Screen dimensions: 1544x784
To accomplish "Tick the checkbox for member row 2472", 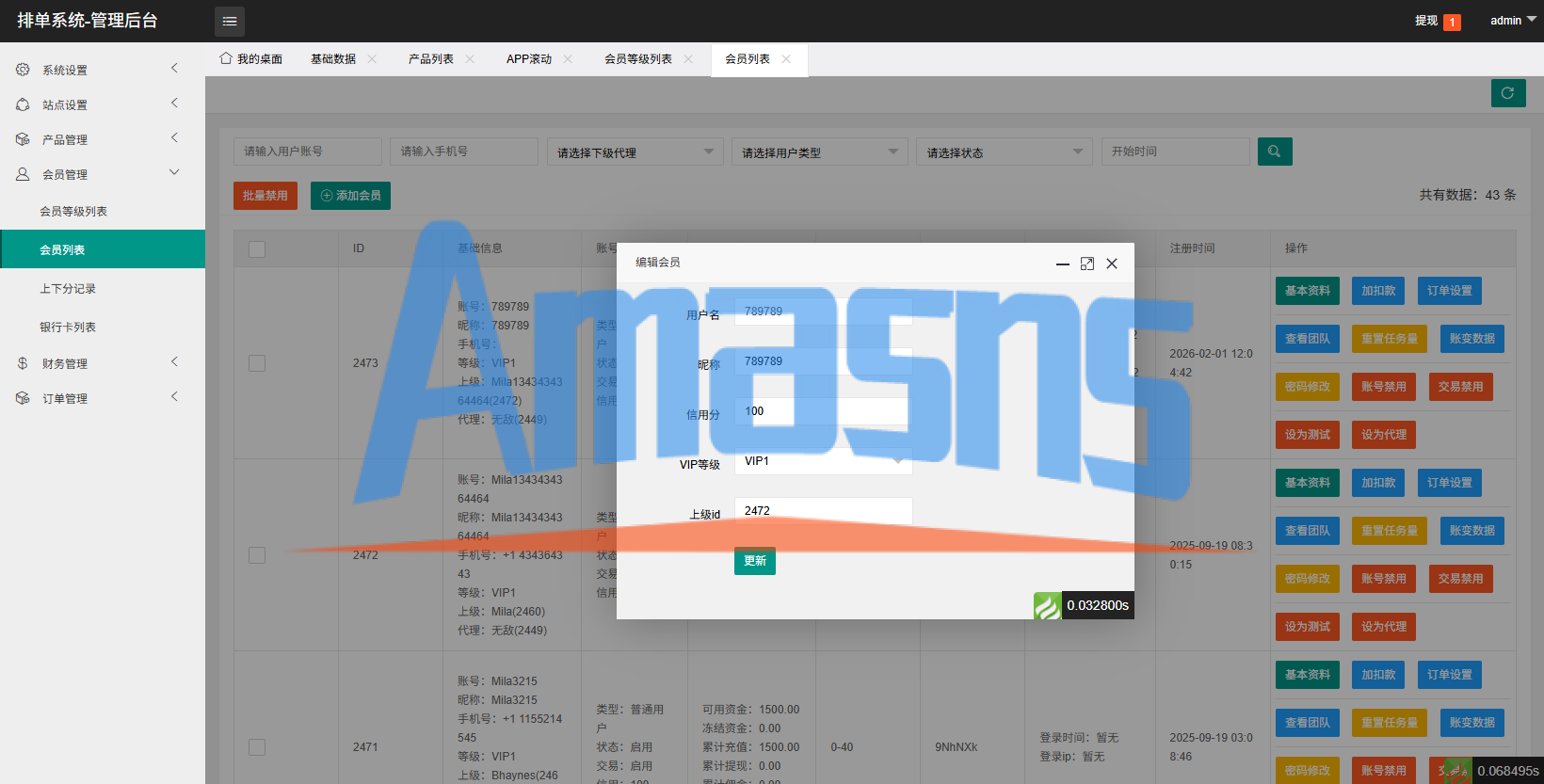I will pos(257,555).
